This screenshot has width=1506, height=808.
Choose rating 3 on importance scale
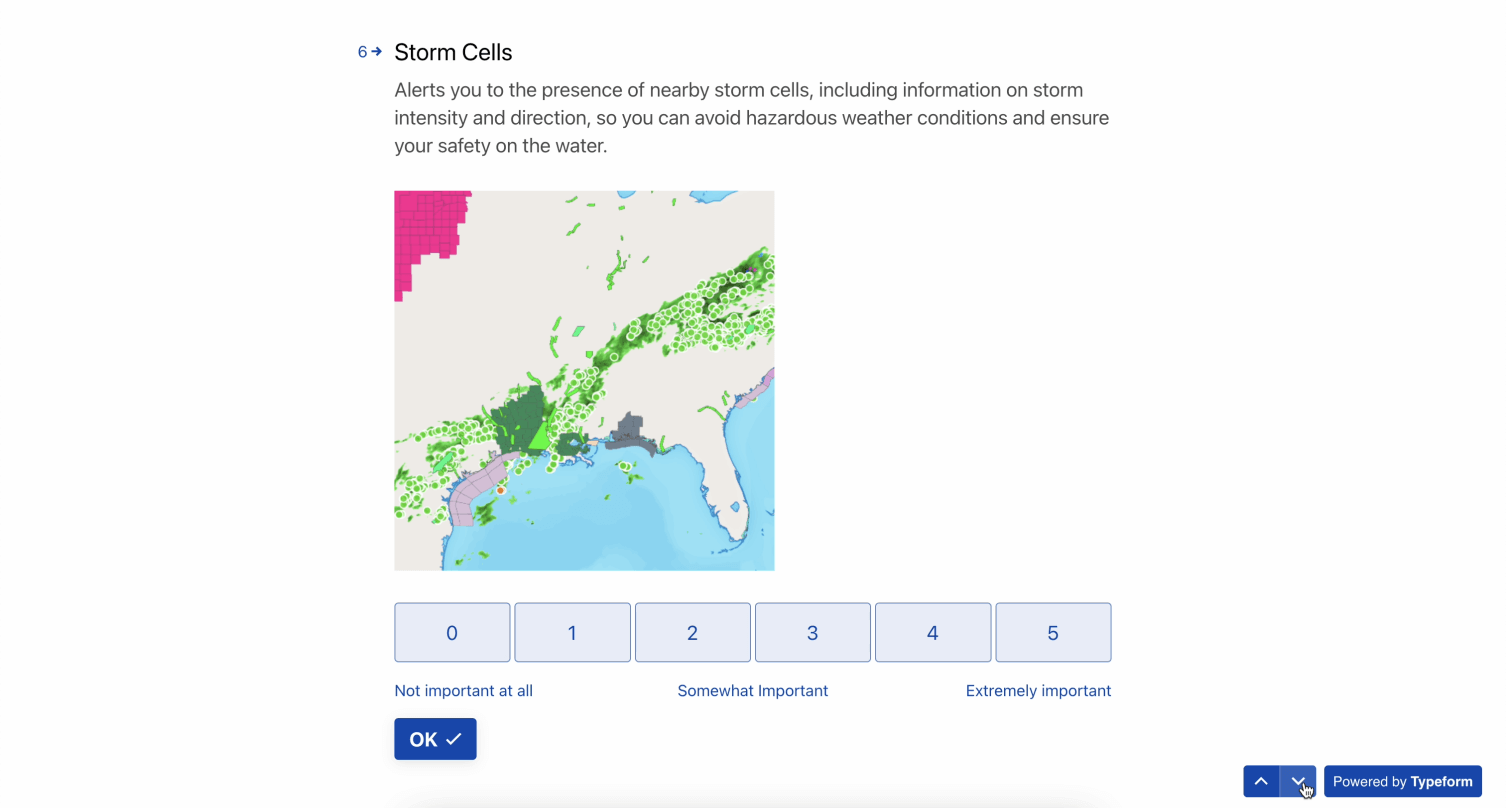[x=813, y=632]
